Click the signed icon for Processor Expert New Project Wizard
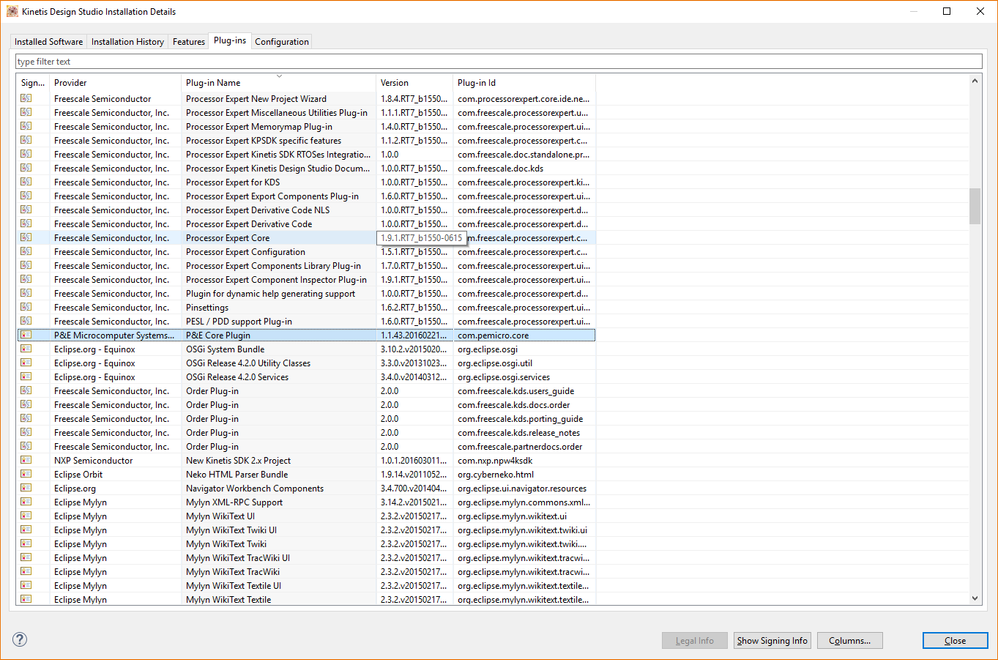The height and width of the screenshot is (660, 998). point(26,98)
